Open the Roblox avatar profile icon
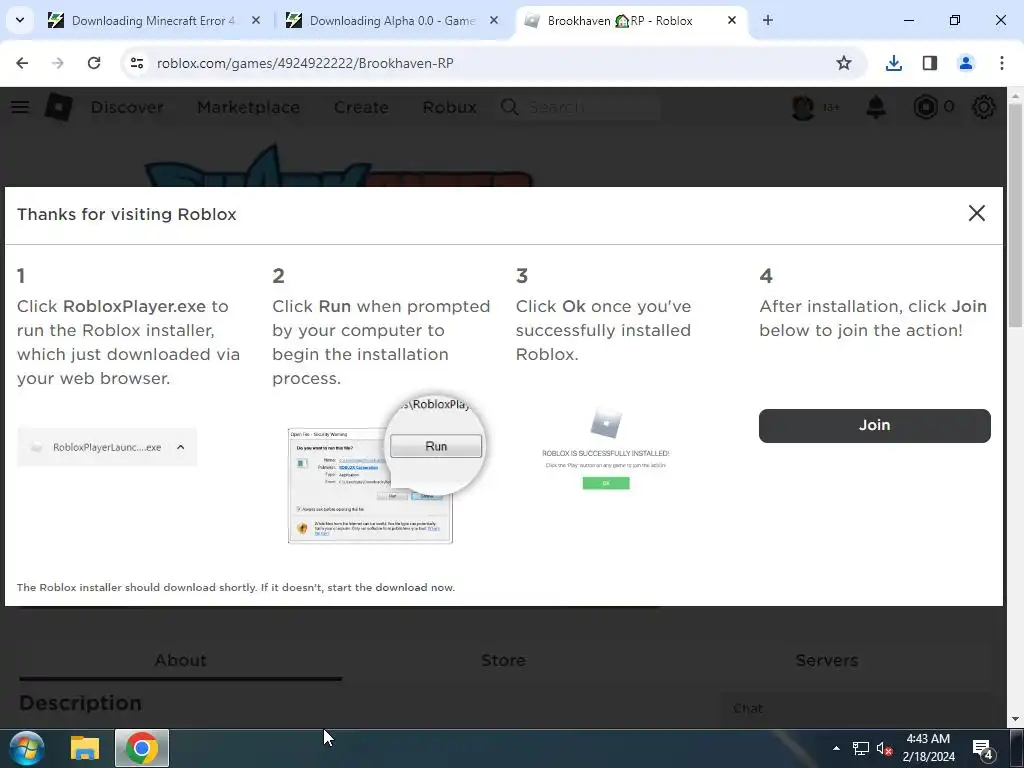1024x768 pixels. 803,107
